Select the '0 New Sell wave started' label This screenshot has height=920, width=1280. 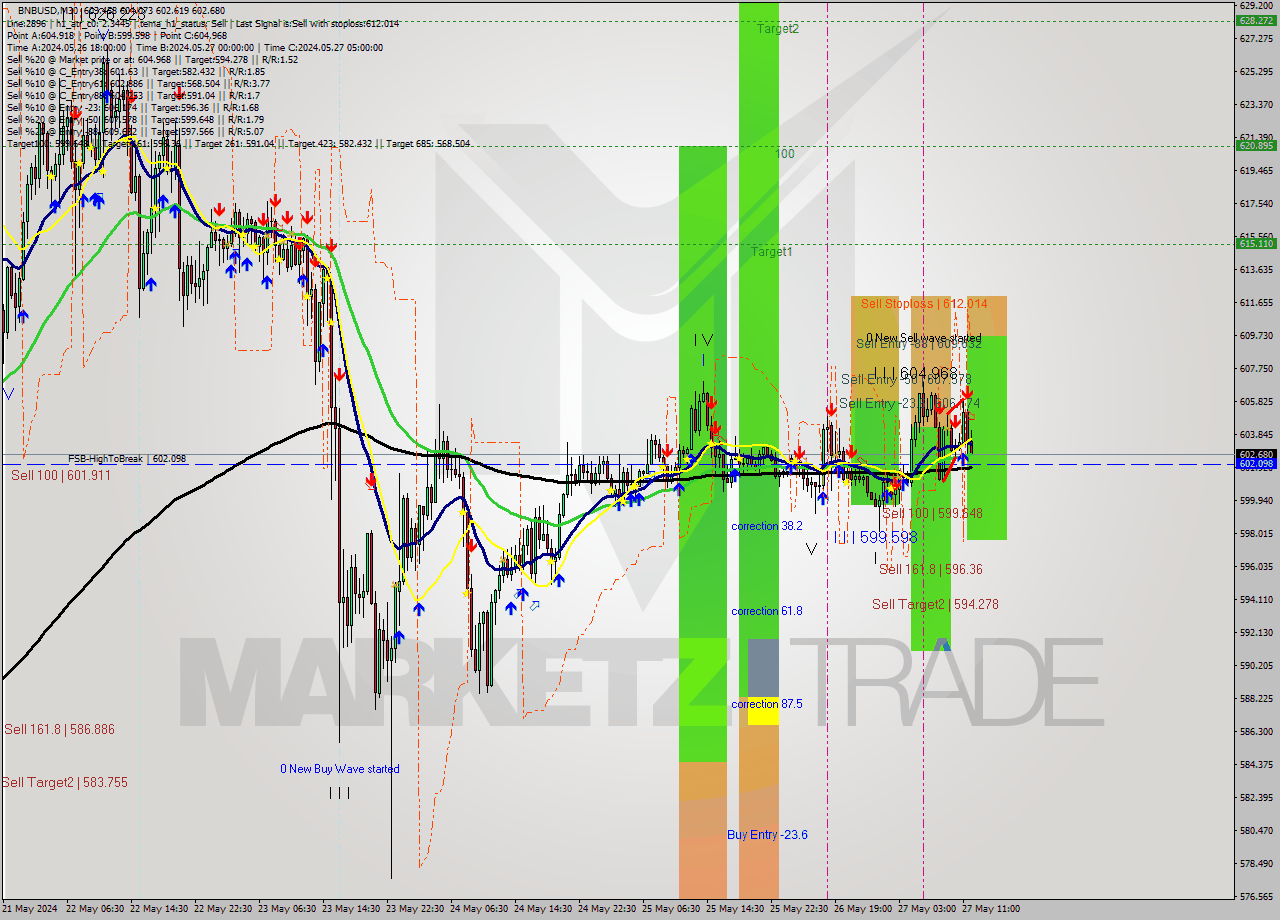[924, 338]
